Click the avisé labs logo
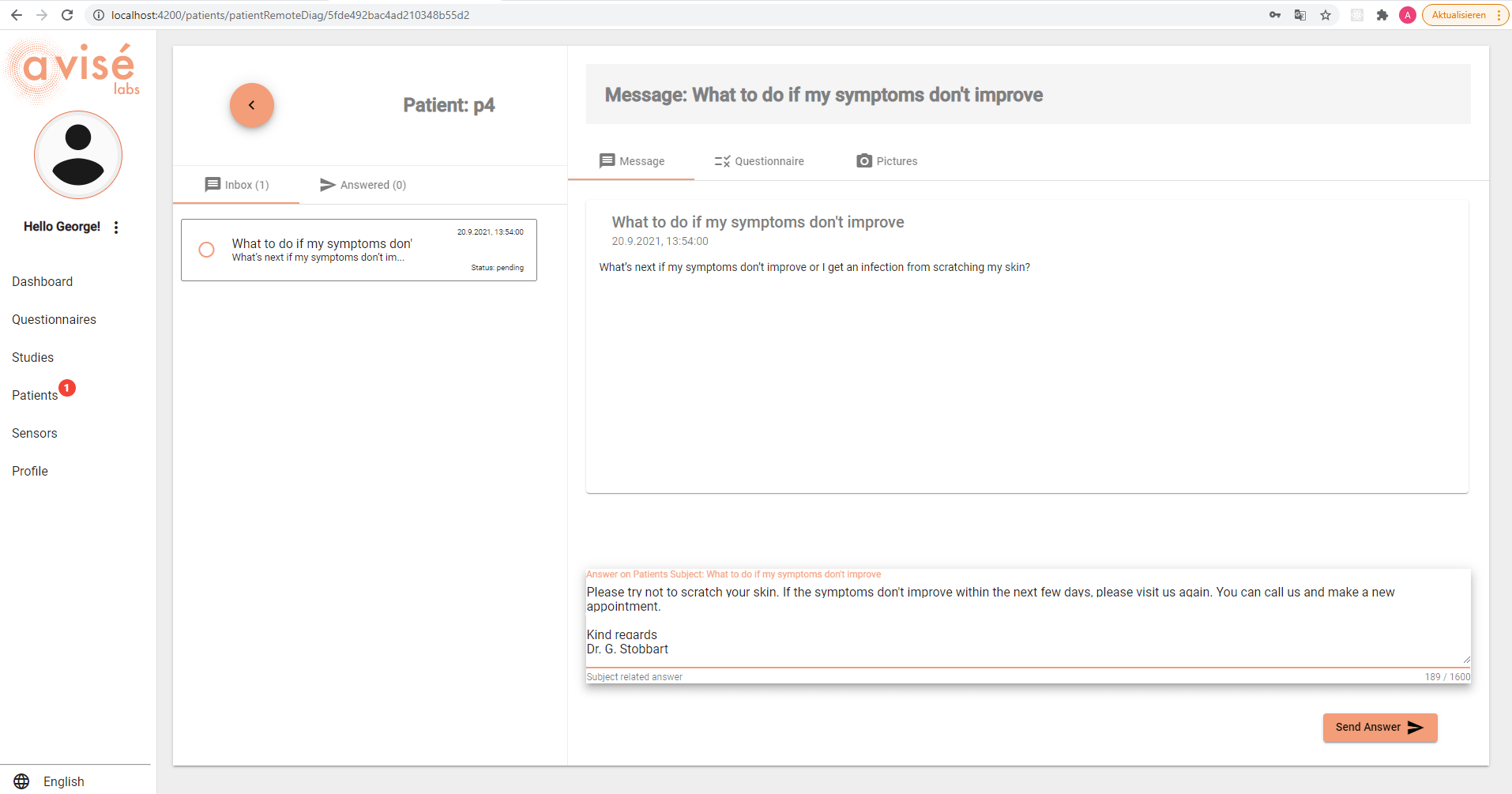This screenshot has height=794, width=1512. (x=74, y=71)
